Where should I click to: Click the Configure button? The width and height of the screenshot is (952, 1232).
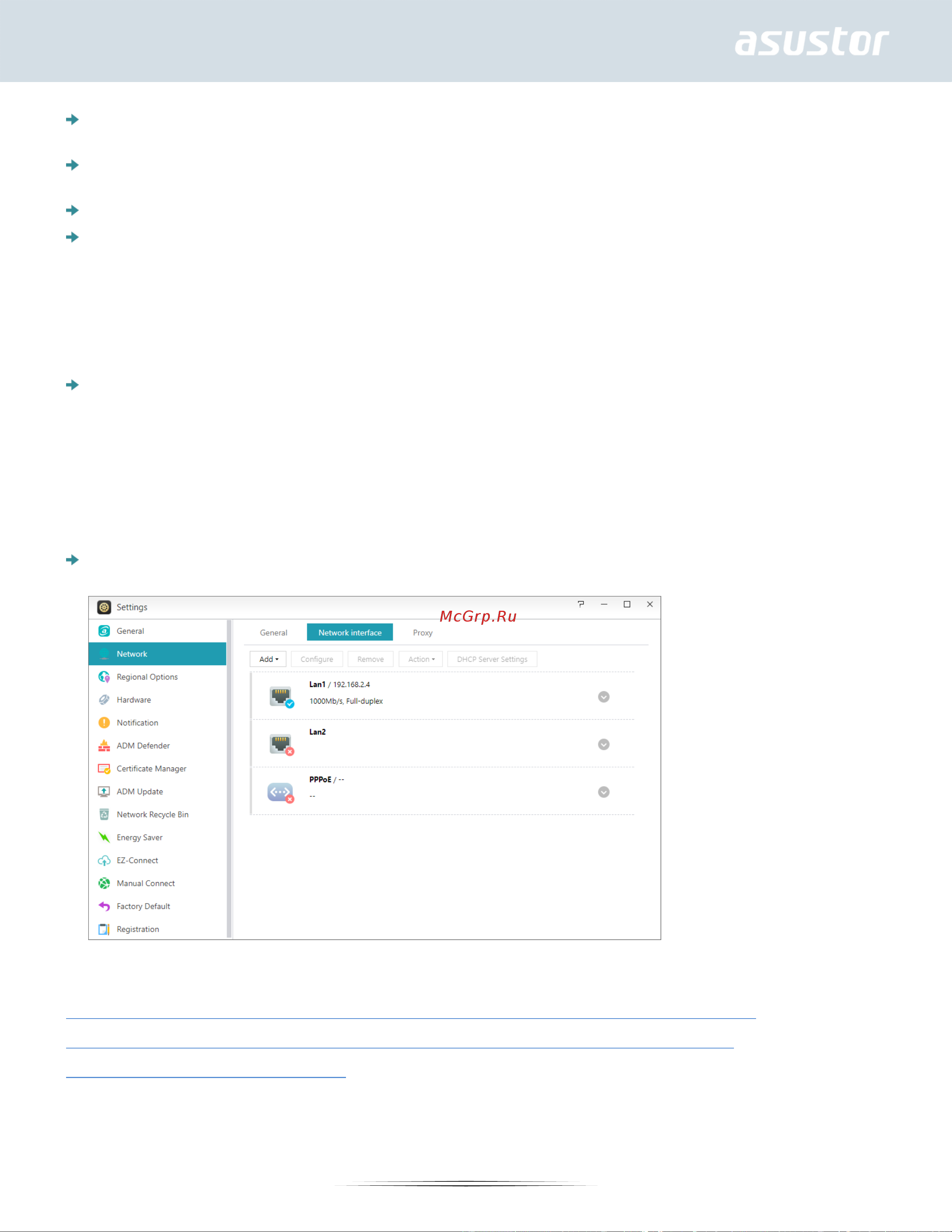coord(316,659)
